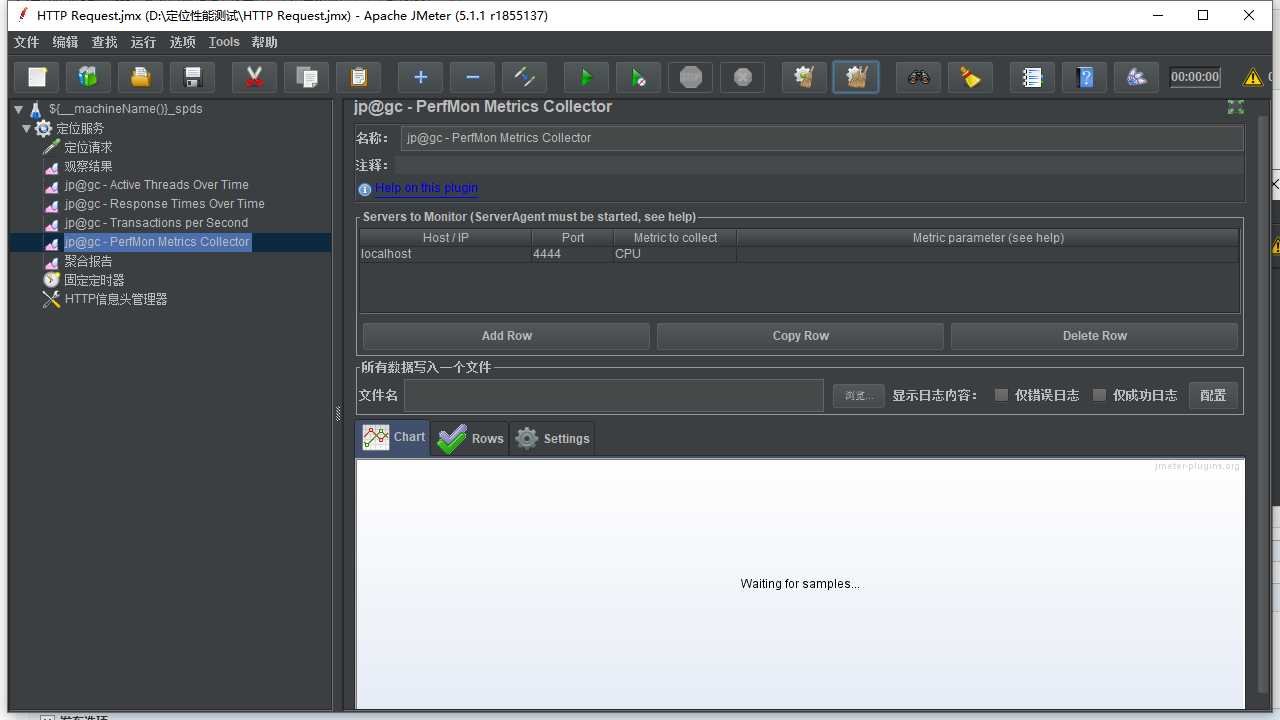This screenshot has width=1280, height=720.
Task: Select HTTP信息头管理器 in the tree
Action: [115, 299]
